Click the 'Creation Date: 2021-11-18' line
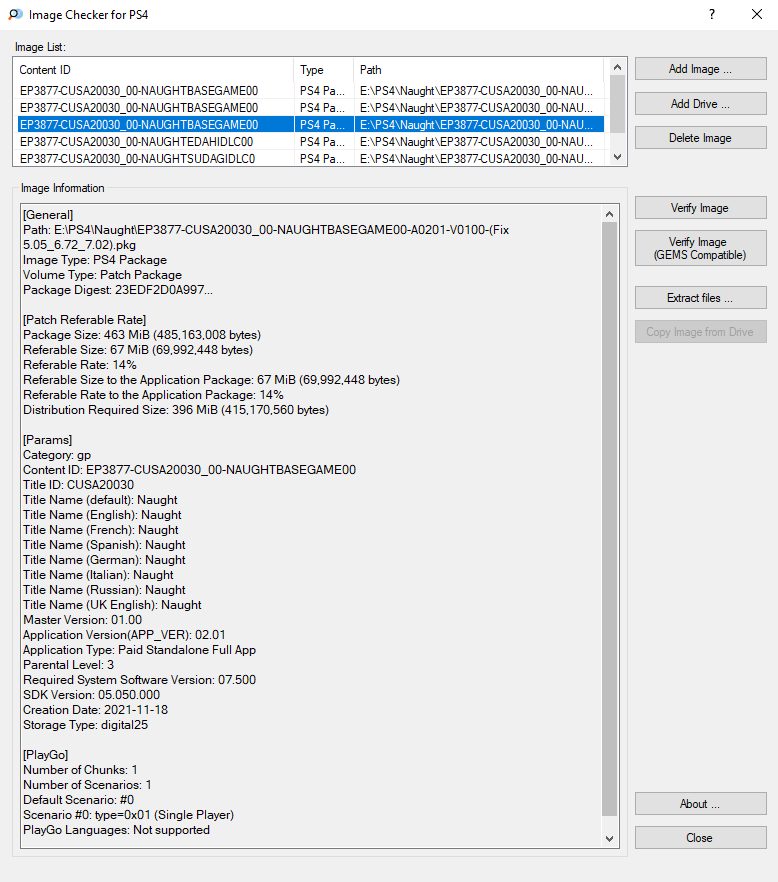The width and height of the screenshot is (778, 882). pos(96,710)
